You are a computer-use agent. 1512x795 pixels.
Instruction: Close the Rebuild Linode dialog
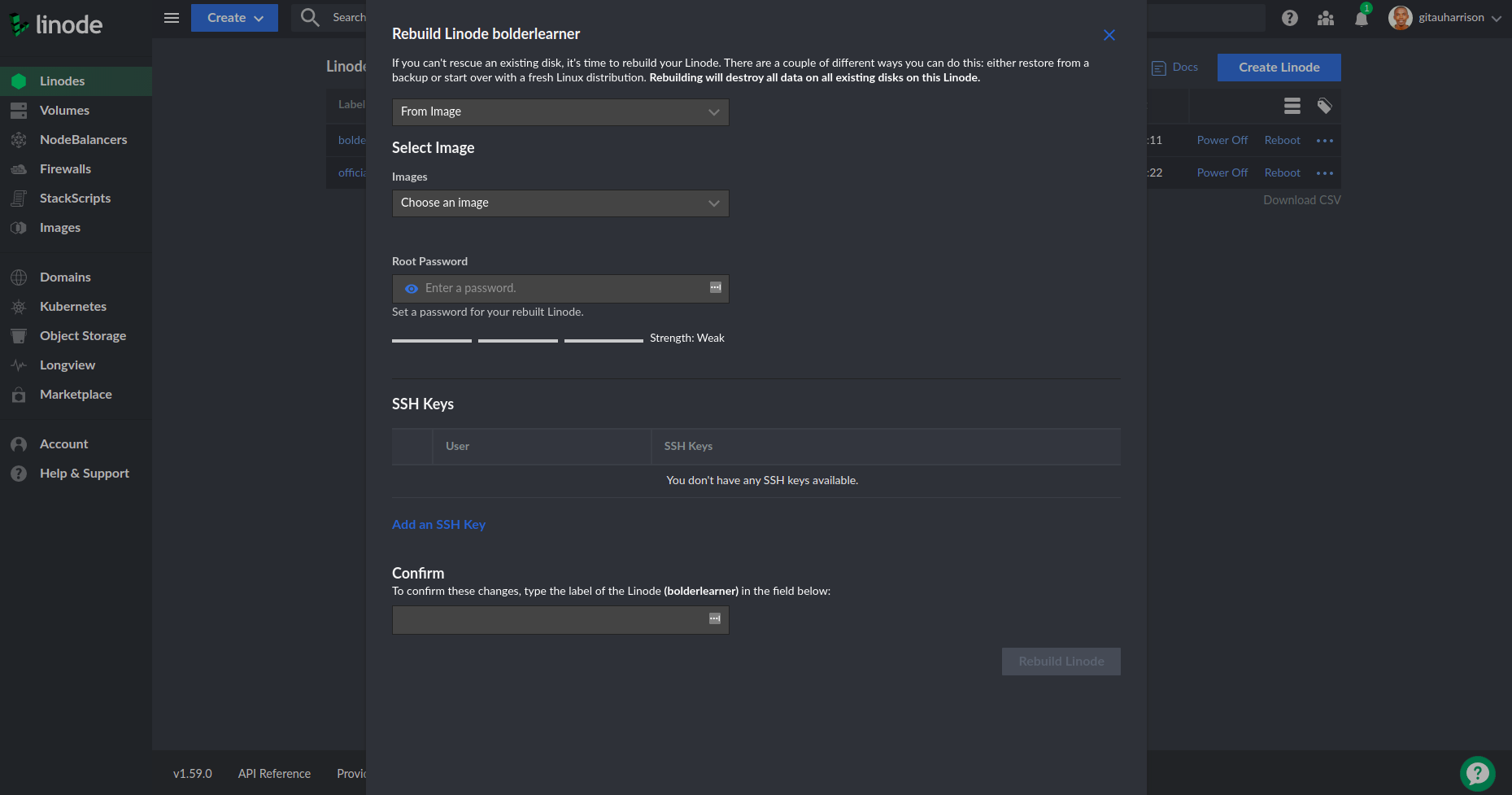point(1109,35)
